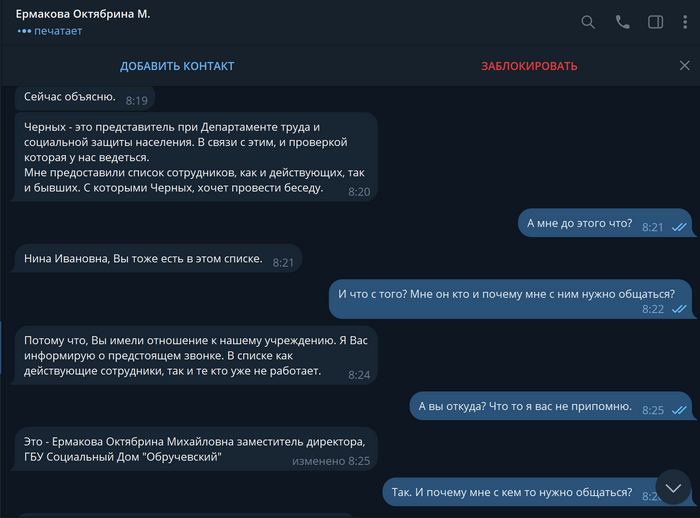Dismiss the add contact bar with X

click(x=684, y=66)
